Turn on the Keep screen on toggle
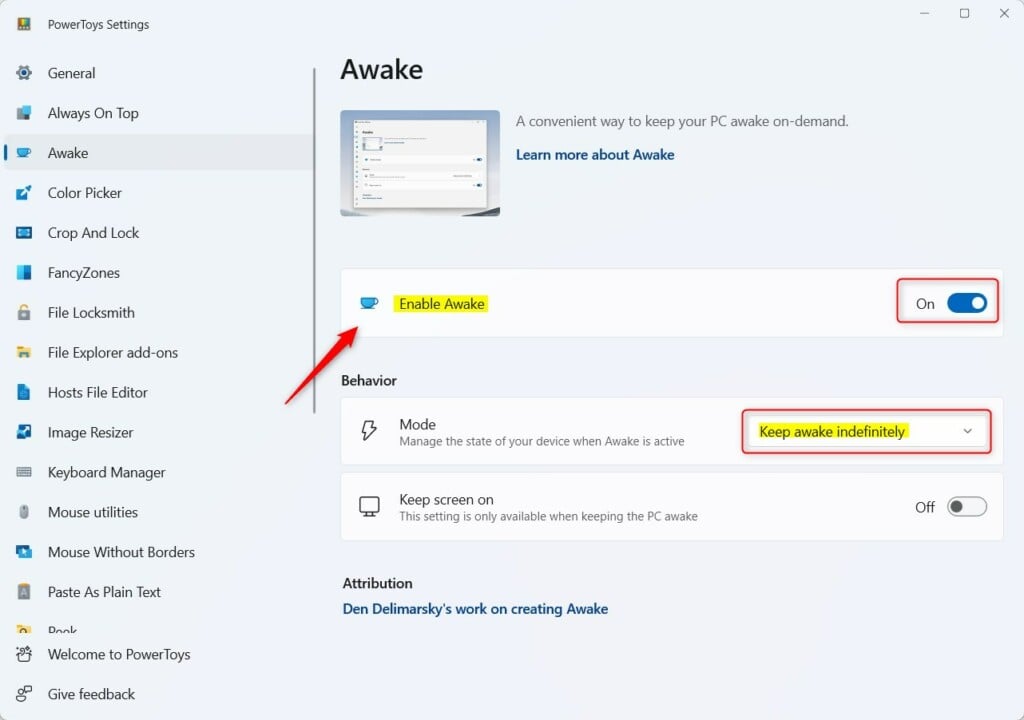 967,506
